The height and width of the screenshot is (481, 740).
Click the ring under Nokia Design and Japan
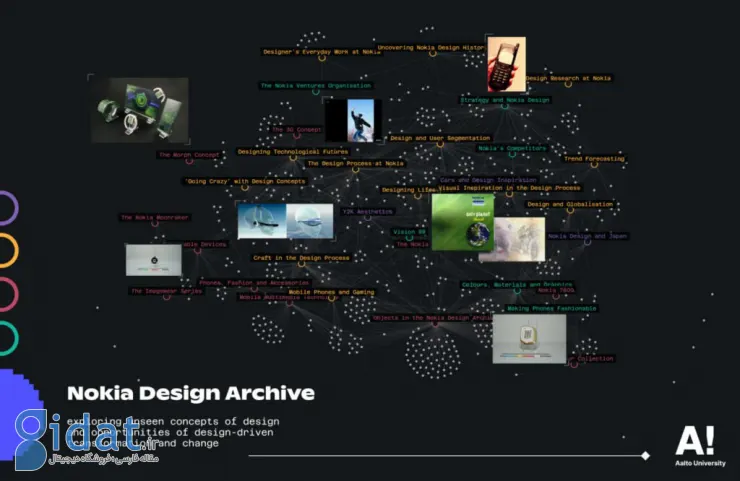coord(587,242)
